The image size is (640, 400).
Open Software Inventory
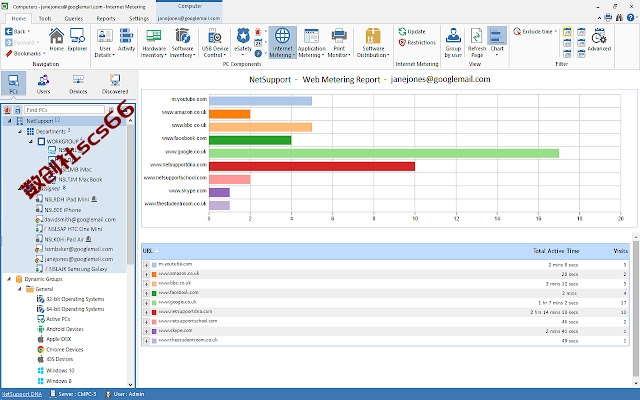[182, 43]
